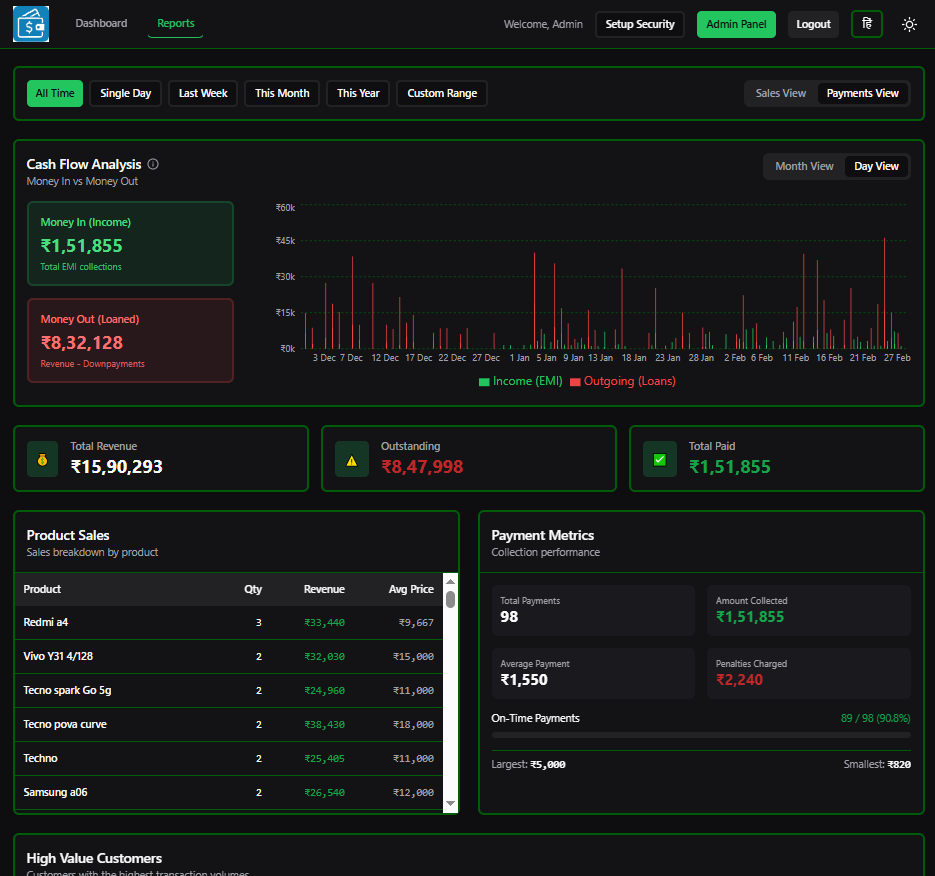
Task: Toggle the Income (EMI) legend entry
Action: point(519,381)
